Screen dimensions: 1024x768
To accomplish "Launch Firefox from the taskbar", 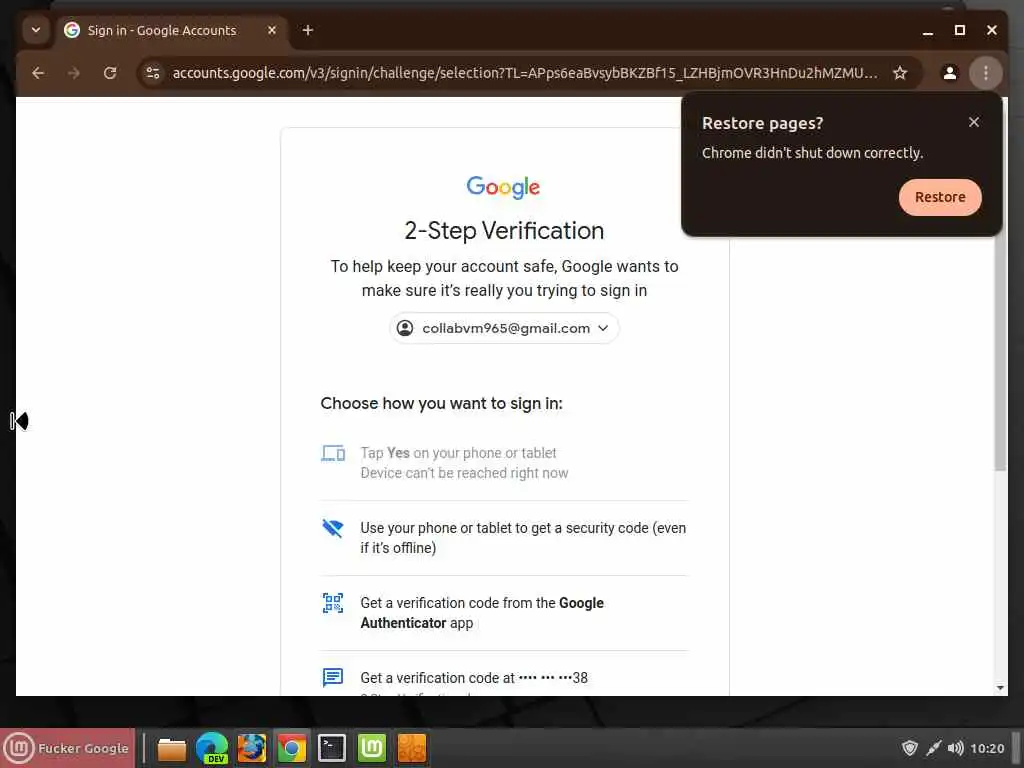I will point(251,748).
